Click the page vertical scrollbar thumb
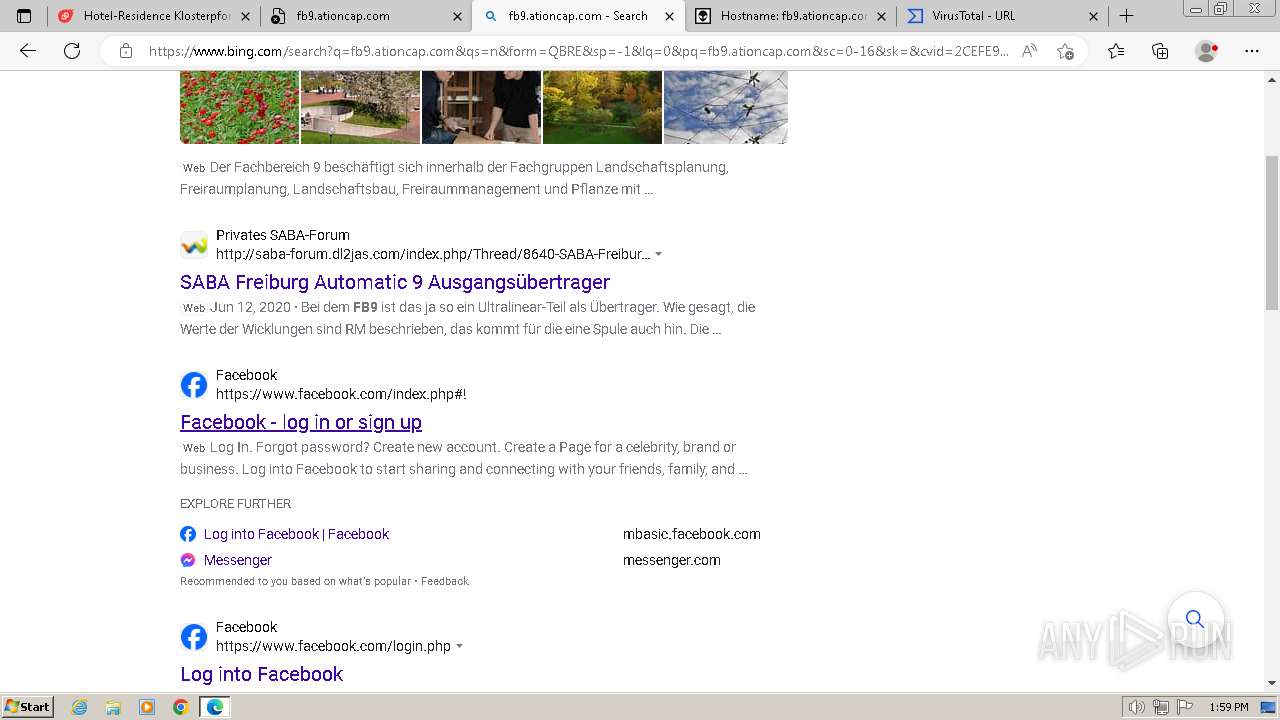 point(1271,232)
